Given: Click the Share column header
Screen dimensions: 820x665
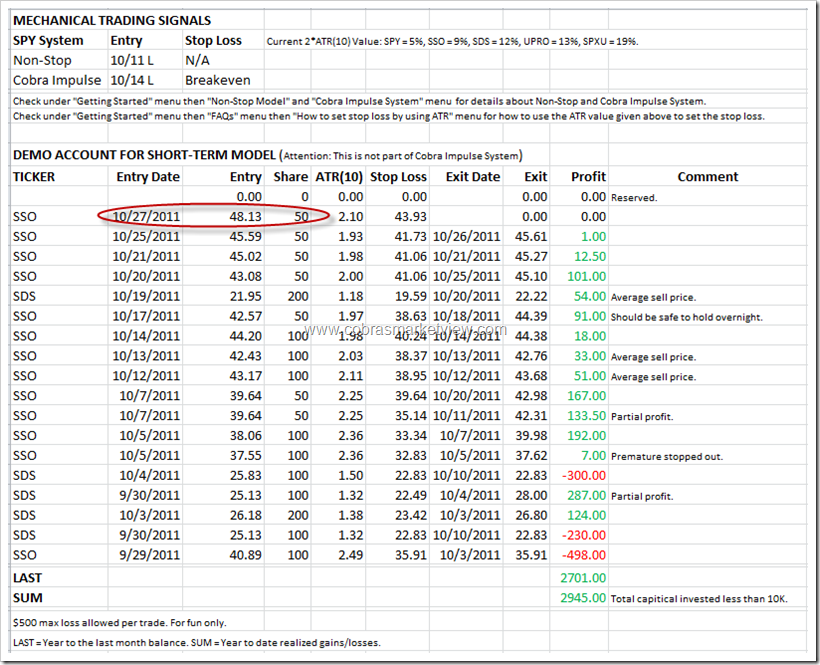Looking at the screenshot, I should pyautogui.click(x=290, y=177).
